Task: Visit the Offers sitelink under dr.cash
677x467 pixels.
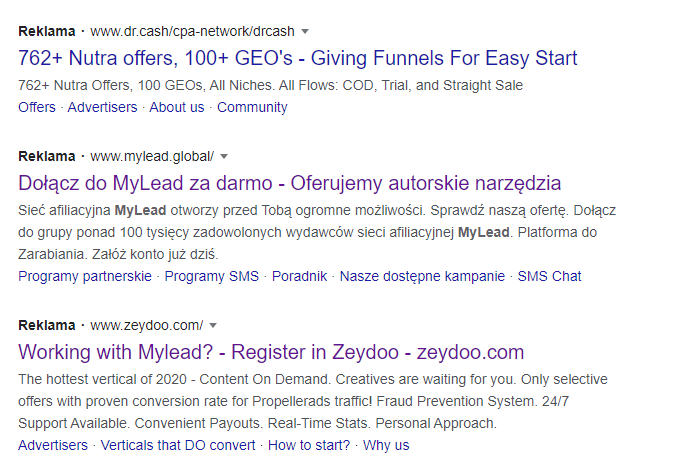Action: point(37,107)
